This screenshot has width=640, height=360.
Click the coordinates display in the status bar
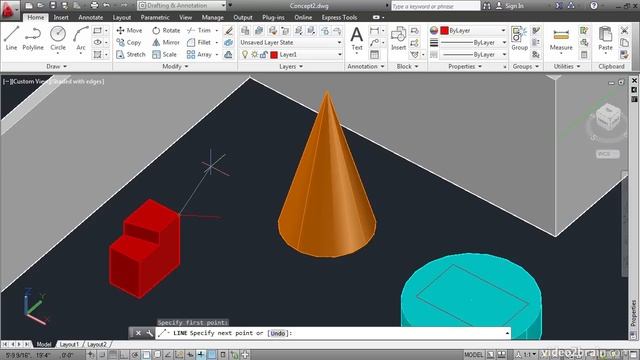point(39,355)
